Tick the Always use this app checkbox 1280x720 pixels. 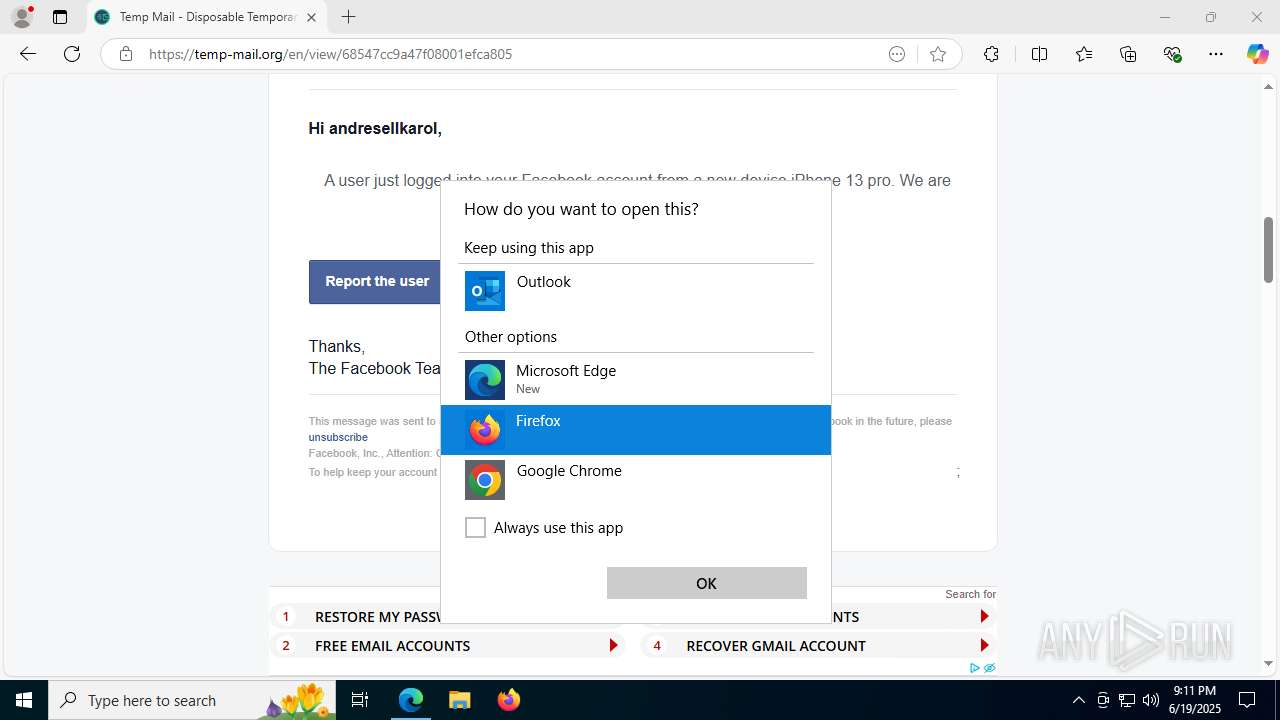(x=476, y=528)
